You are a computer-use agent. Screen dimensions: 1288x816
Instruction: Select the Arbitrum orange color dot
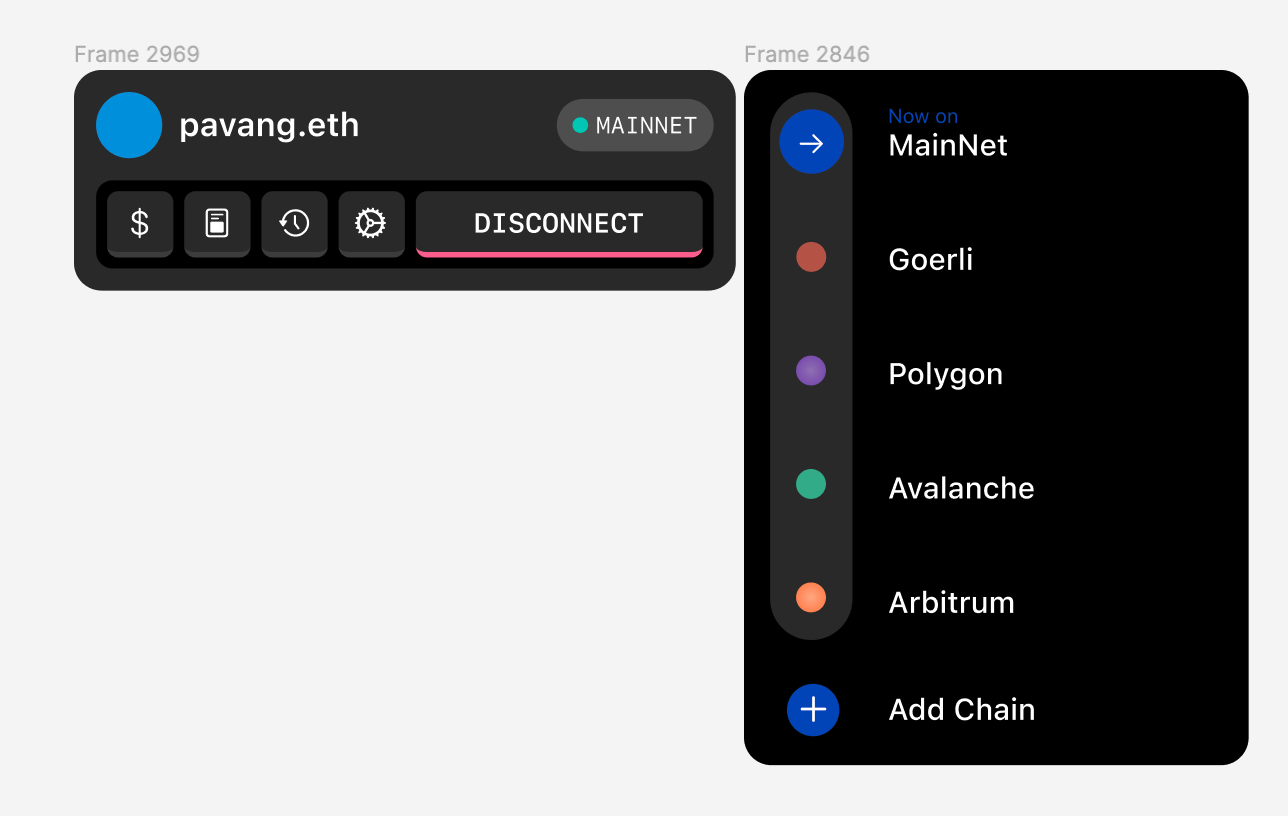[811, 598]
